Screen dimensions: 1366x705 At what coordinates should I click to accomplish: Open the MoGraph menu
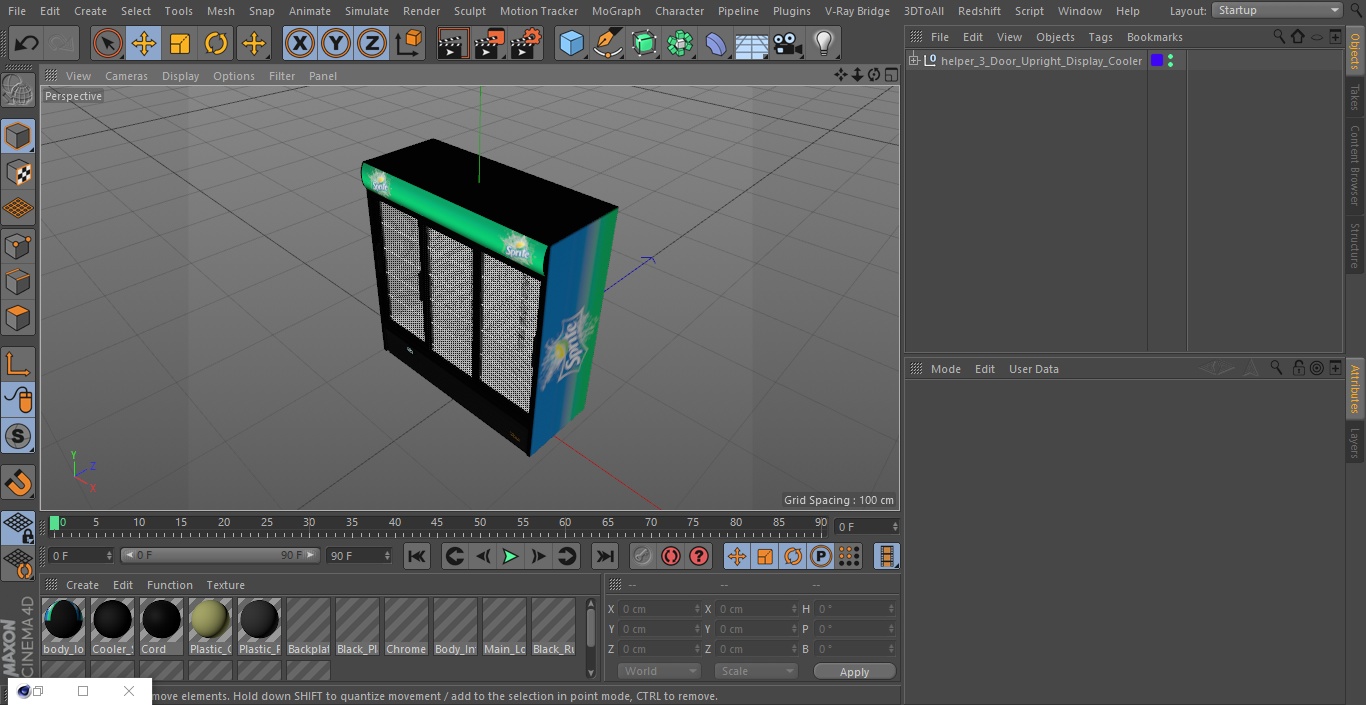click(616, 11)
